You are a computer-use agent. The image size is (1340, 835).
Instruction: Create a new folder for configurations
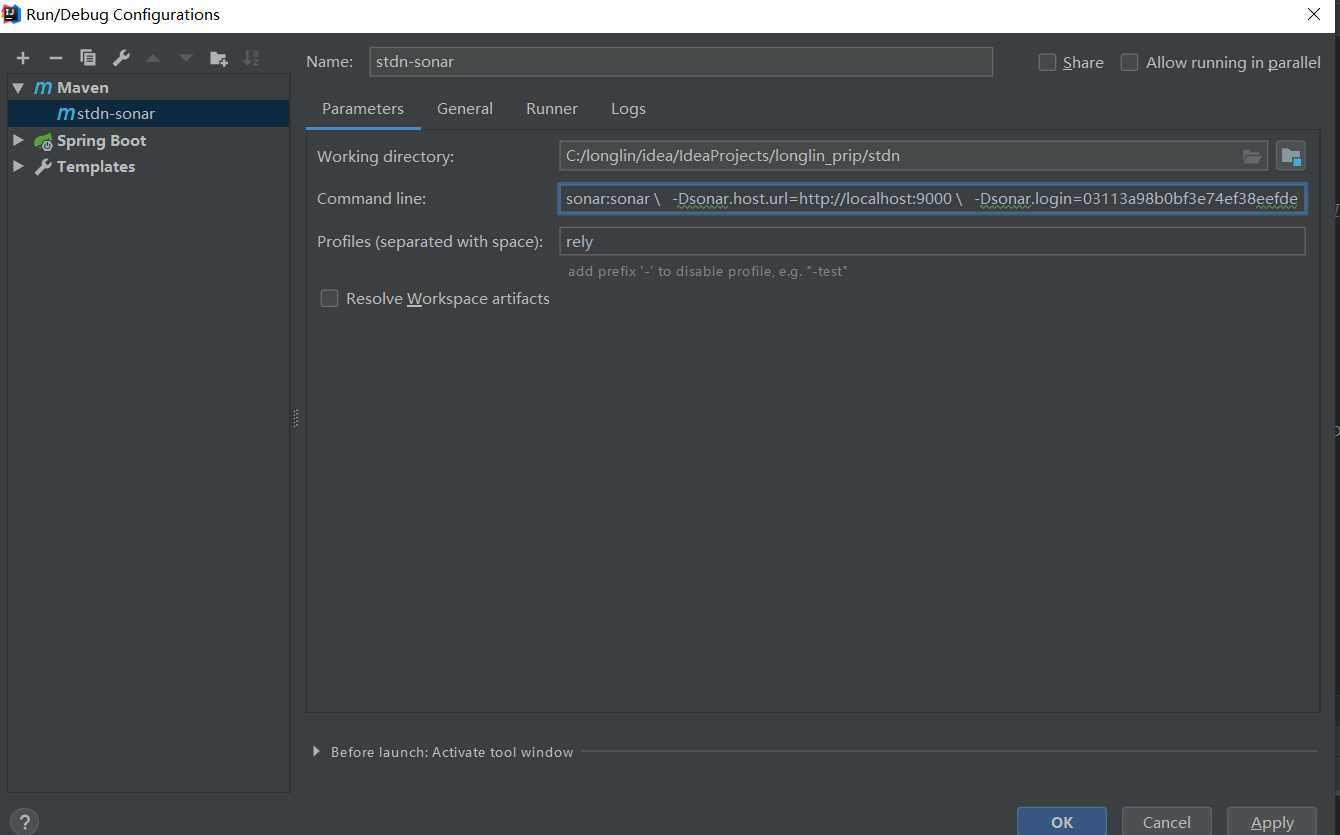pyautogui.click(x=219, y=58)
